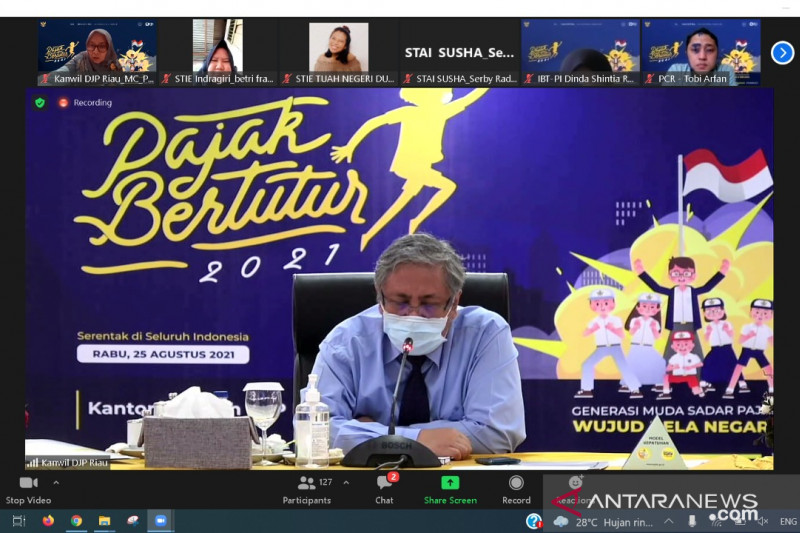The image size is (800, 533).
Task: Click the Stop Video camera button
Action: (28, 490)
